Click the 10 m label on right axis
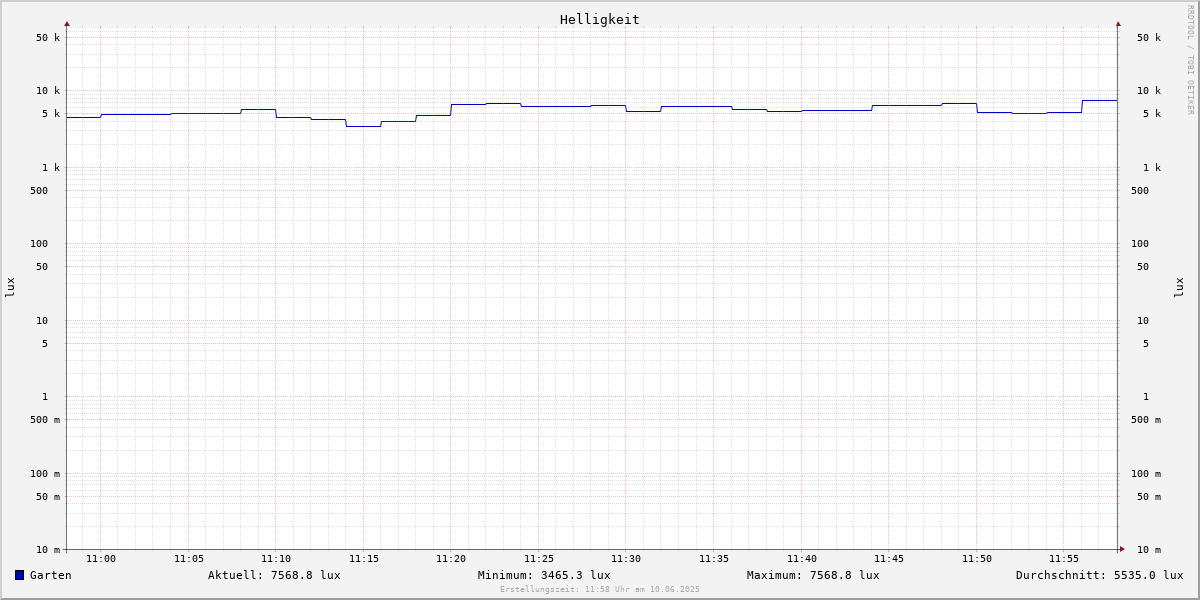This screenshot has width=1200, height=600. 1149,550
